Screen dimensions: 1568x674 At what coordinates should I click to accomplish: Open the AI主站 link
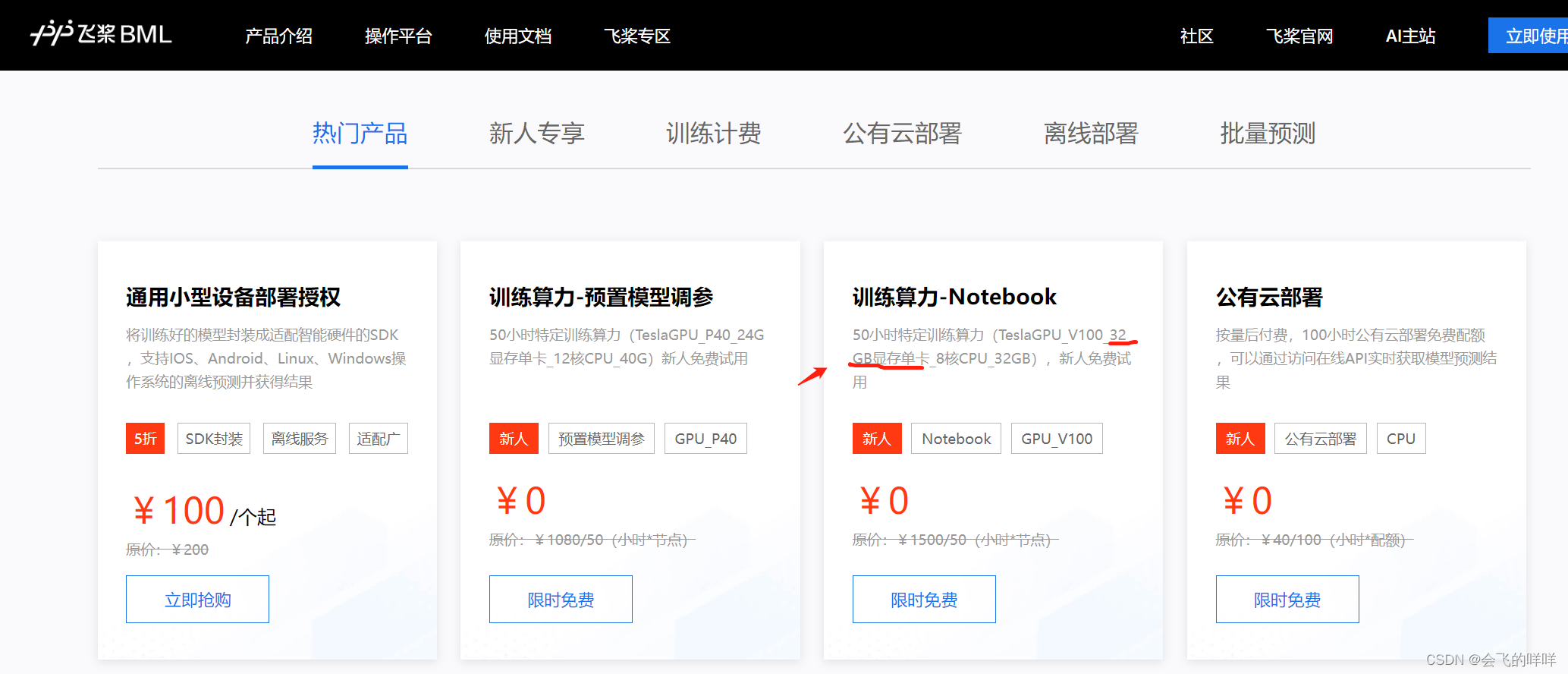(1410, 36)
